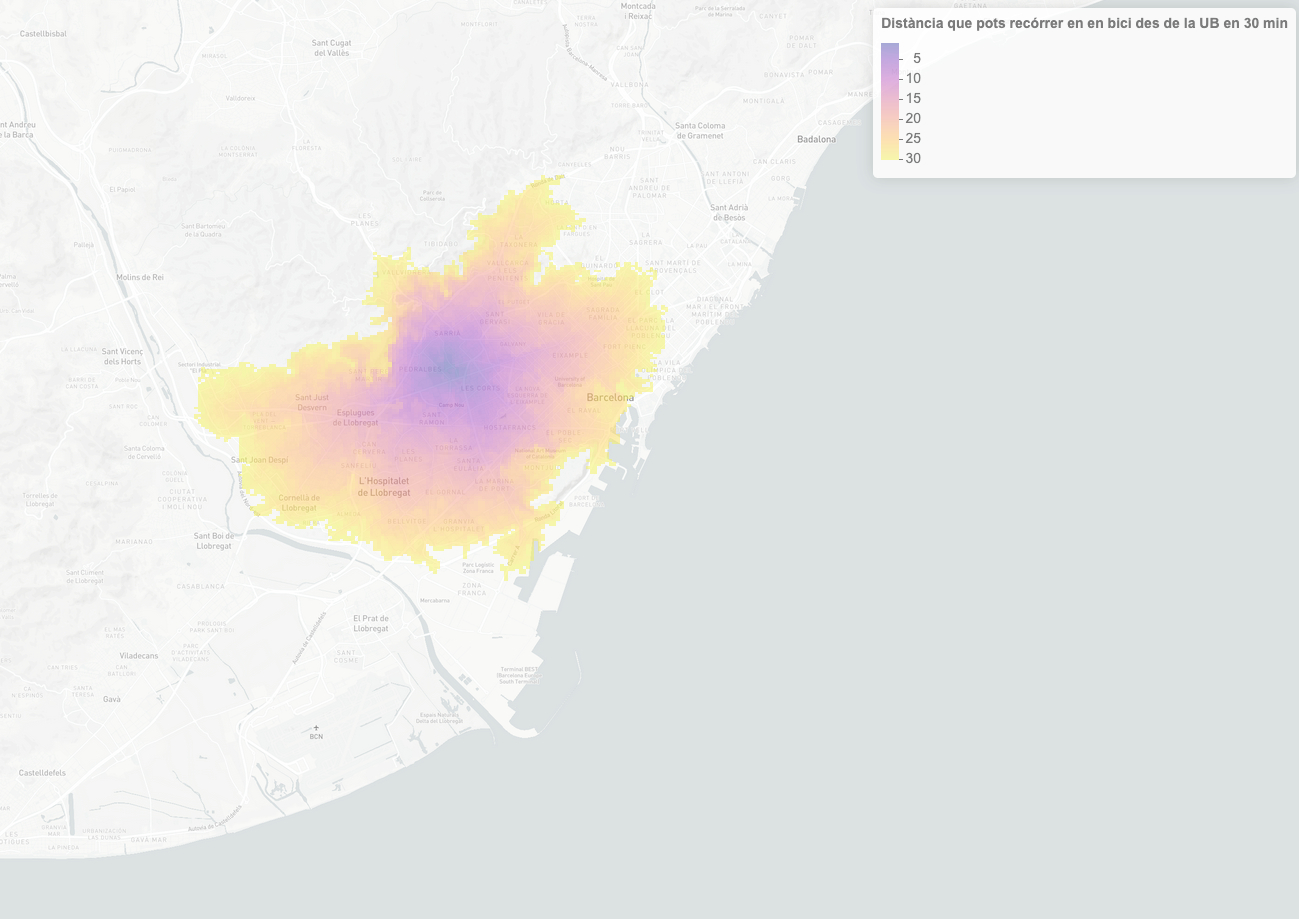Viewport: 1299px width, 919px height.
Task: Click Terminal BEST port label
Action: pyautogui.click(x=520, y=675)
